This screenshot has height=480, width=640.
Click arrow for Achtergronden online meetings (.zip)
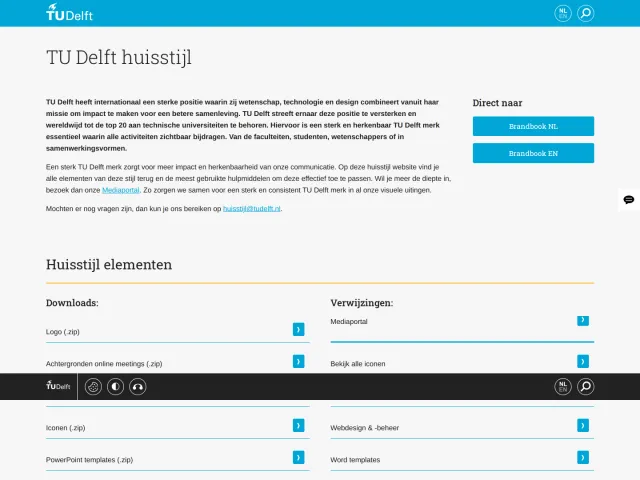click(x=298, y=361)
